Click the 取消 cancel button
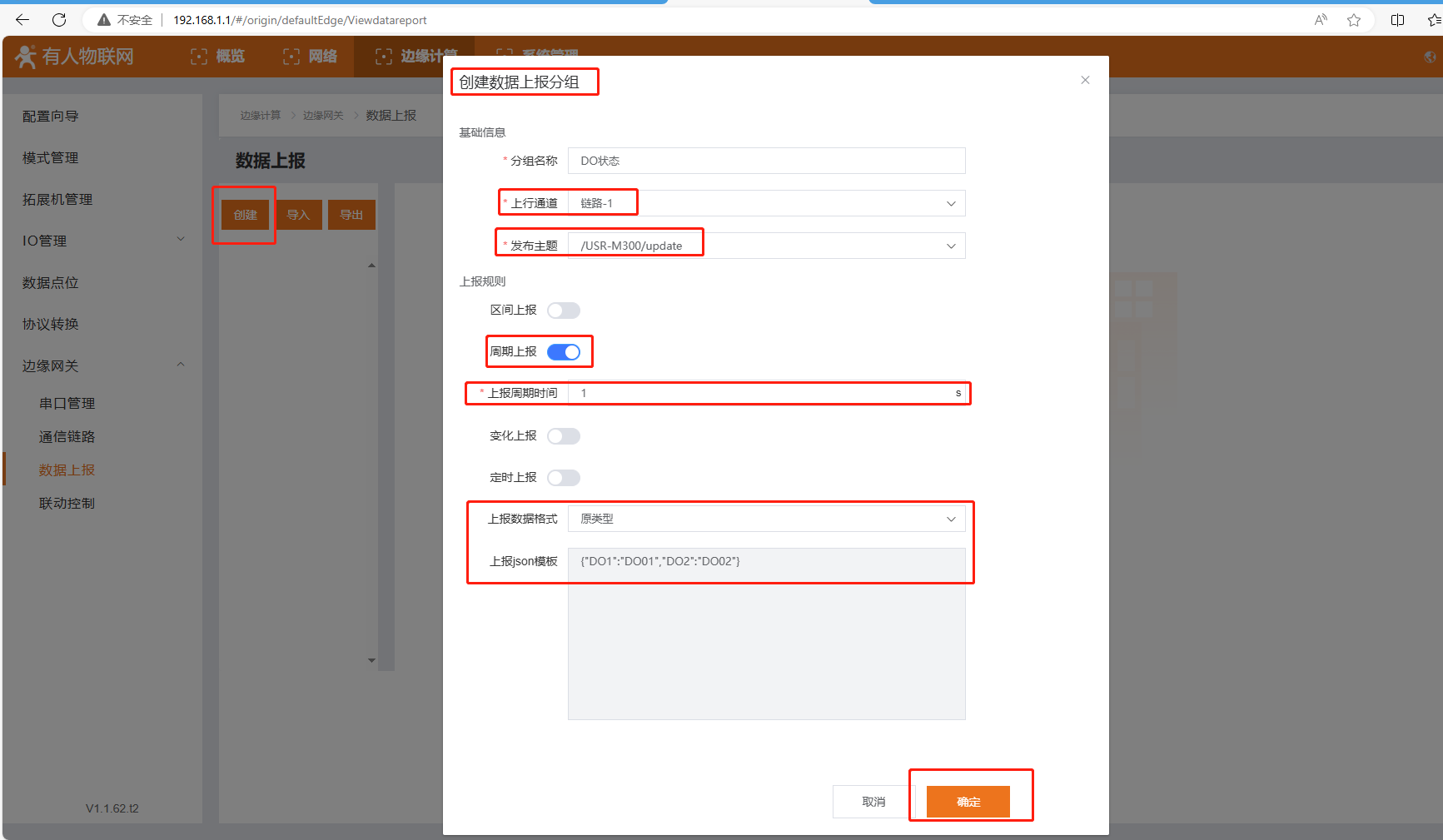Viewport: 1443px width, 840px height. [873, 802]
